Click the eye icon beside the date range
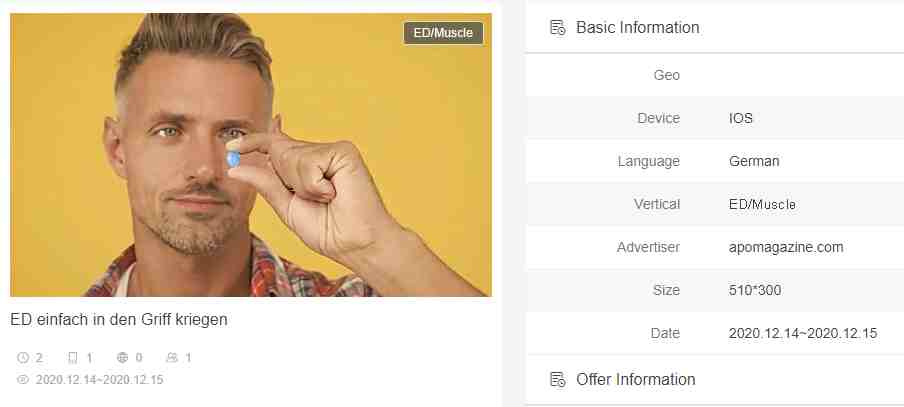This screenshot has height=407, width=904. [x=22, y=380]
